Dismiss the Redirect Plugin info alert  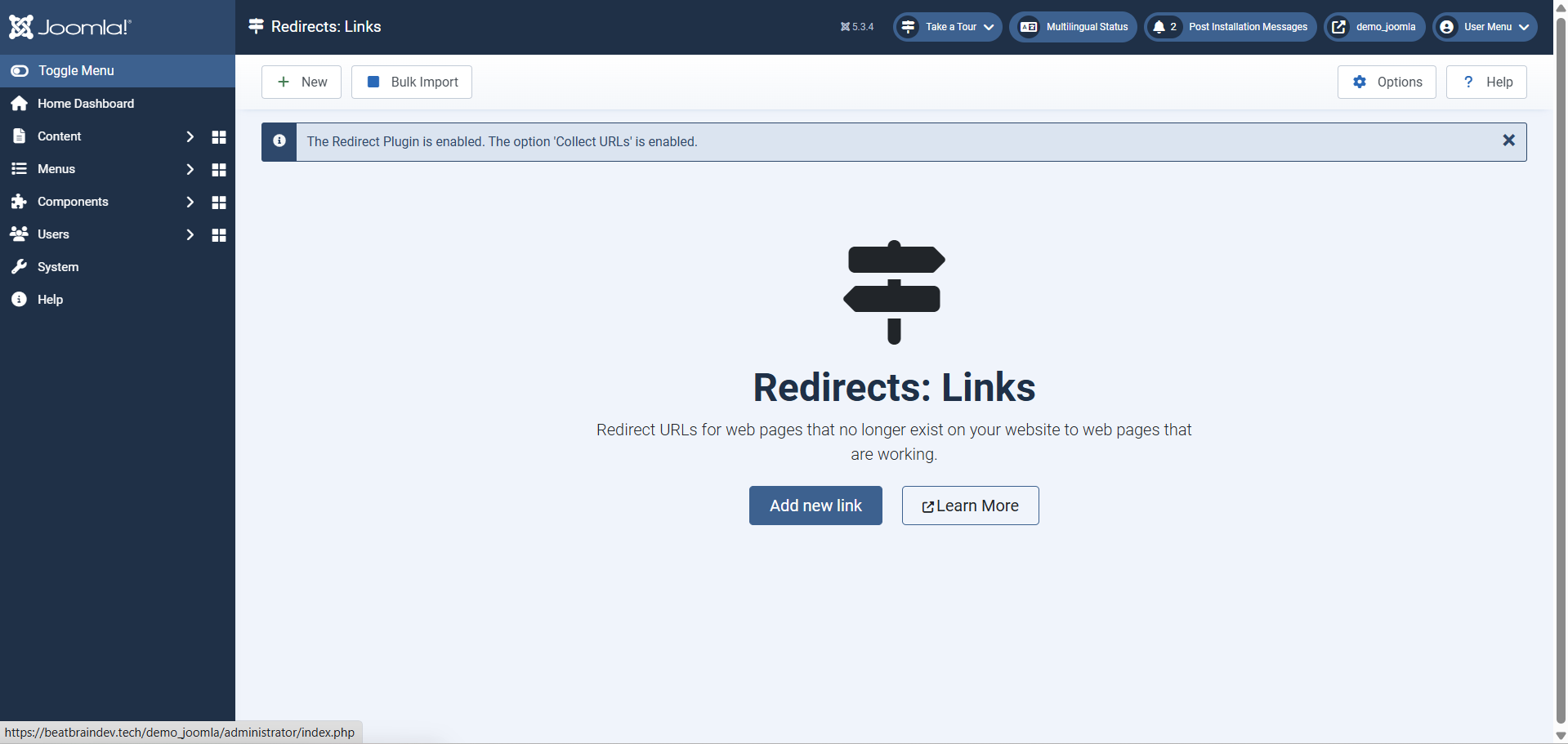pos(1508,140)
